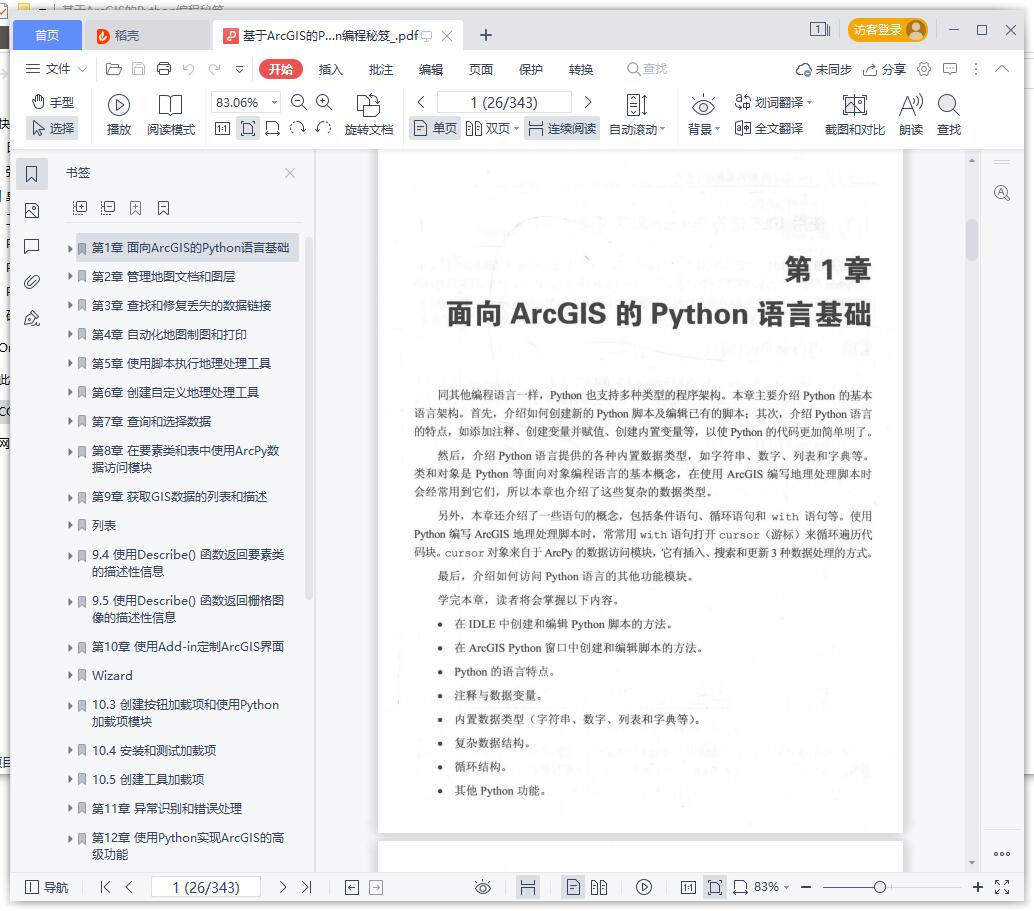
Task: Switch to the Insert ribbon tab
Action: [330, 69]
